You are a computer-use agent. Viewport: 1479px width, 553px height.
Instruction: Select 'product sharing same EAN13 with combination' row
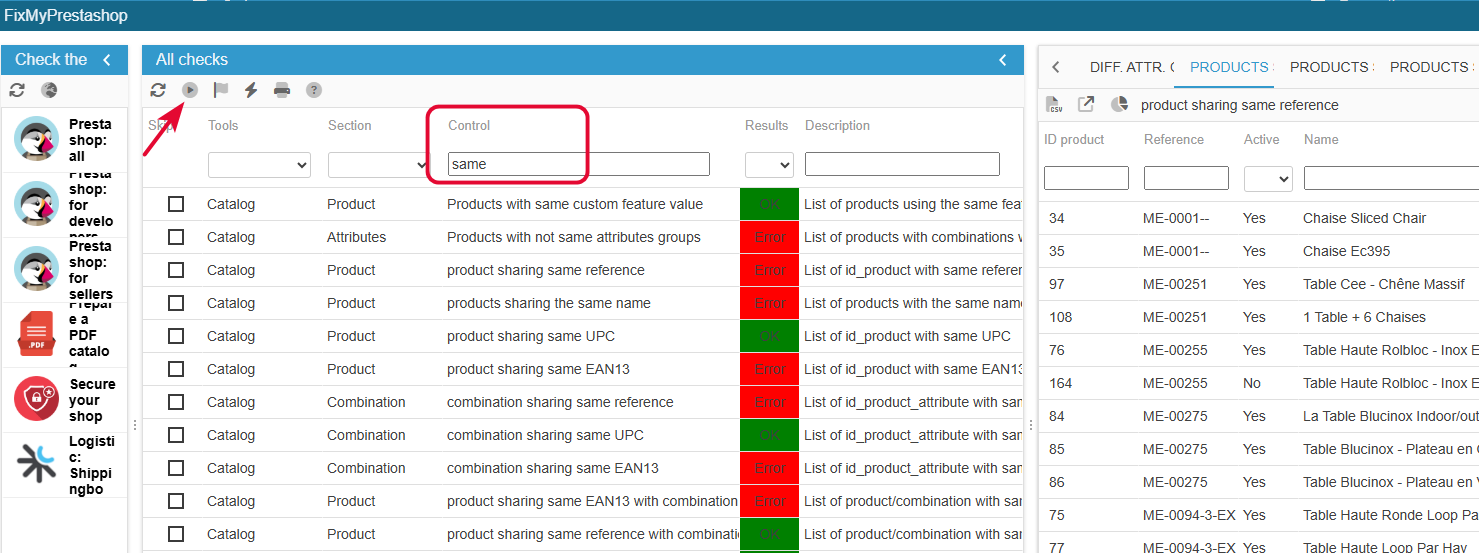pyautogui.click(x=583, y=501)
